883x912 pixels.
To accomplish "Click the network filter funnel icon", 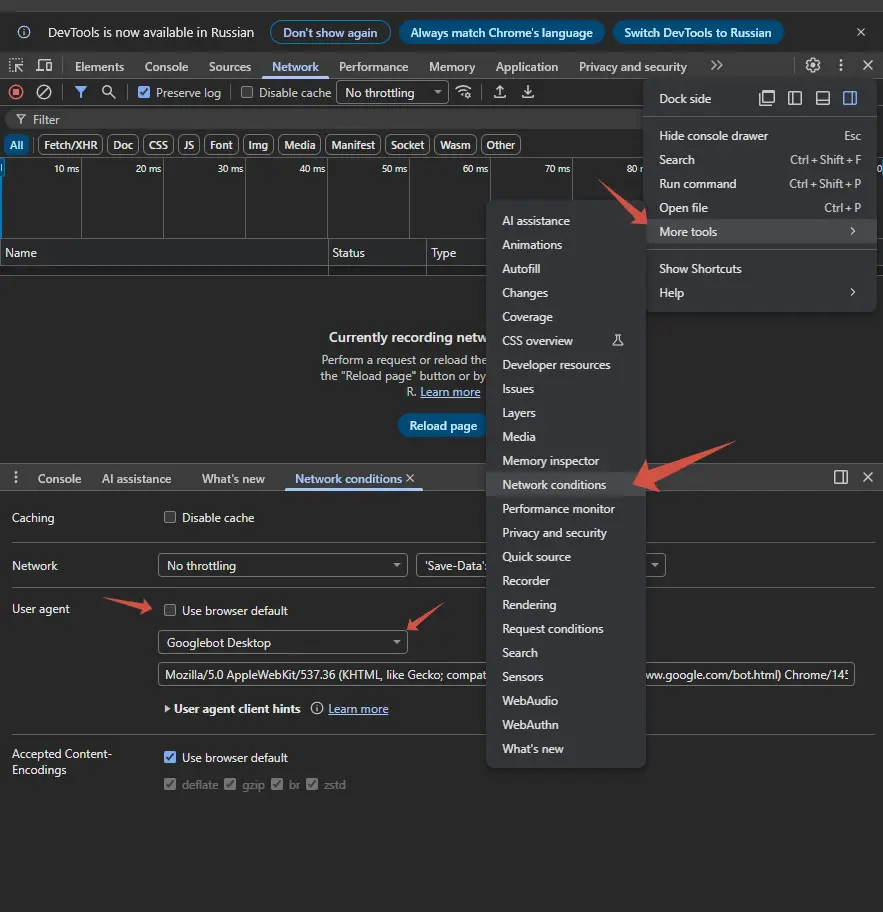I will click(x=81, y=92).
